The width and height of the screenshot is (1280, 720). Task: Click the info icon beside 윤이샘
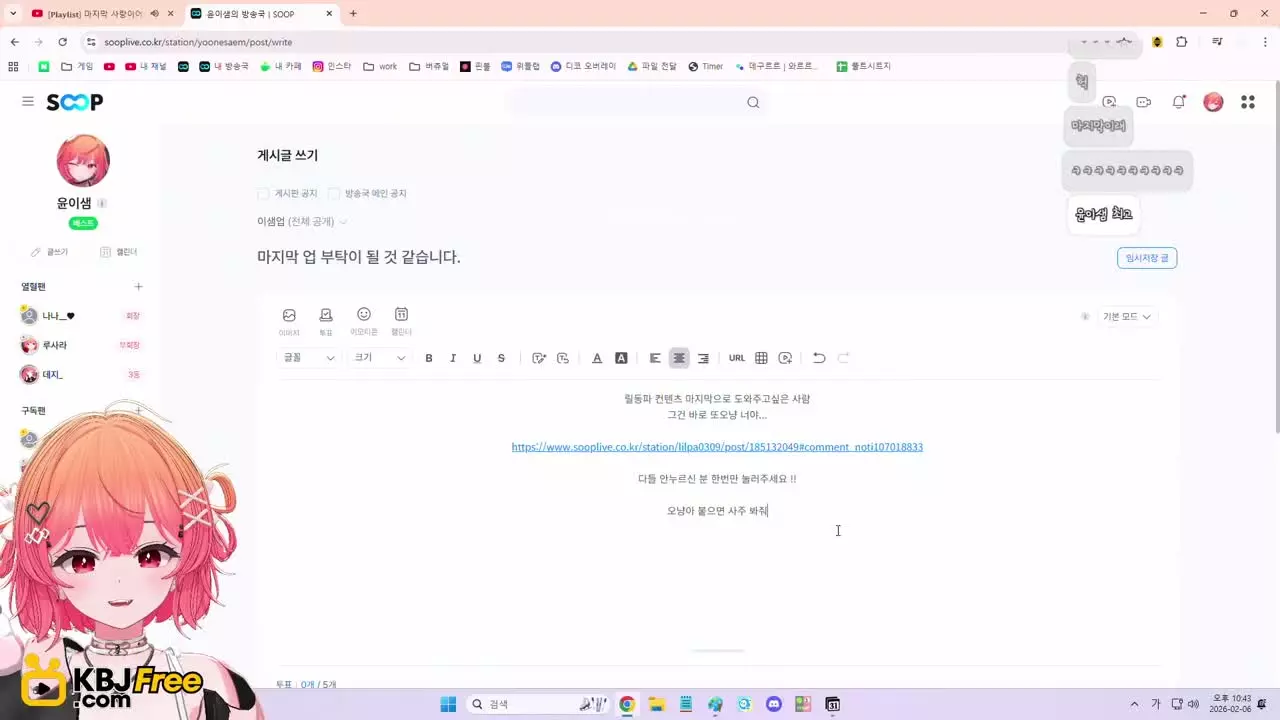[x=102, y=203]
